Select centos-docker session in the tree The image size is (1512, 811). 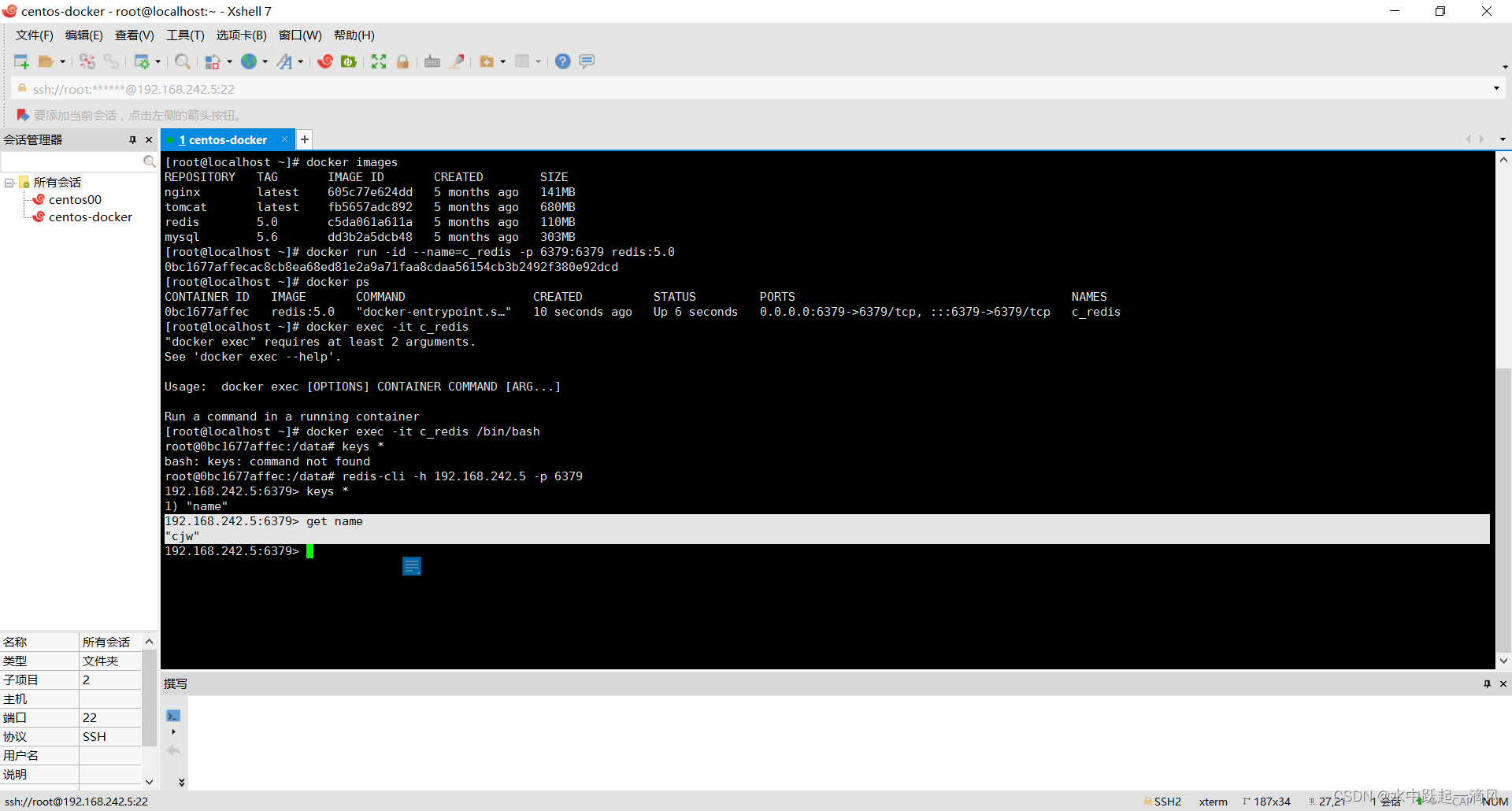click(x=90, y=217)
